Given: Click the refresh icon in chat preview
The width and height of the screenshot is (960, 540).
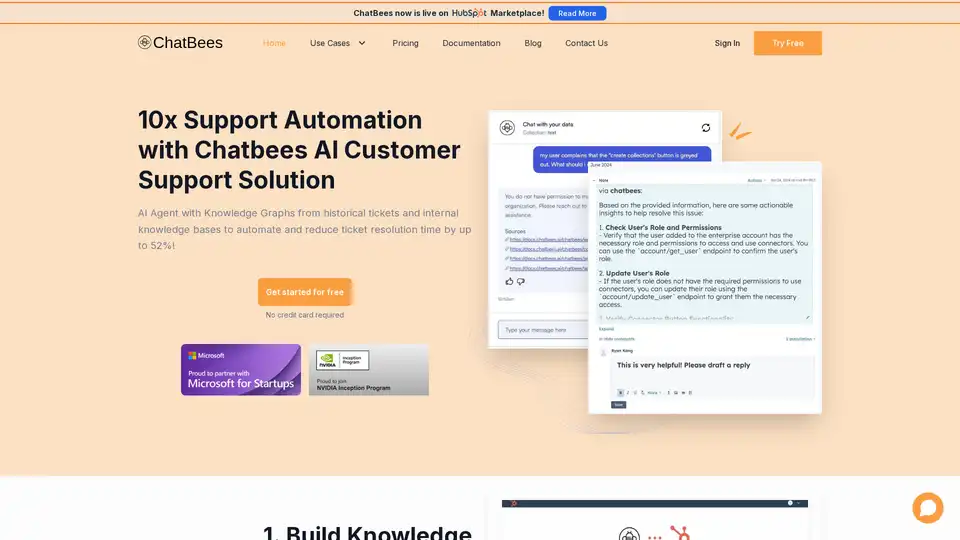Looking at the screenshot, I should pyautogui.click(x=706, y=128).
